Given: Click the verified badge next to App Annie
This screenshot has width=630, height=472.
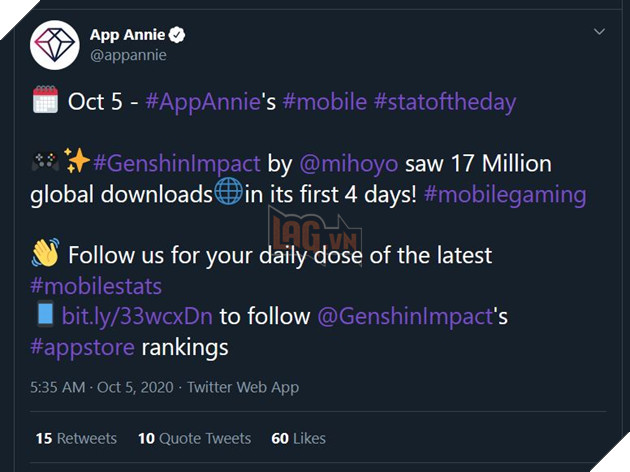Looking at the screenshot, I should (177, 35).
